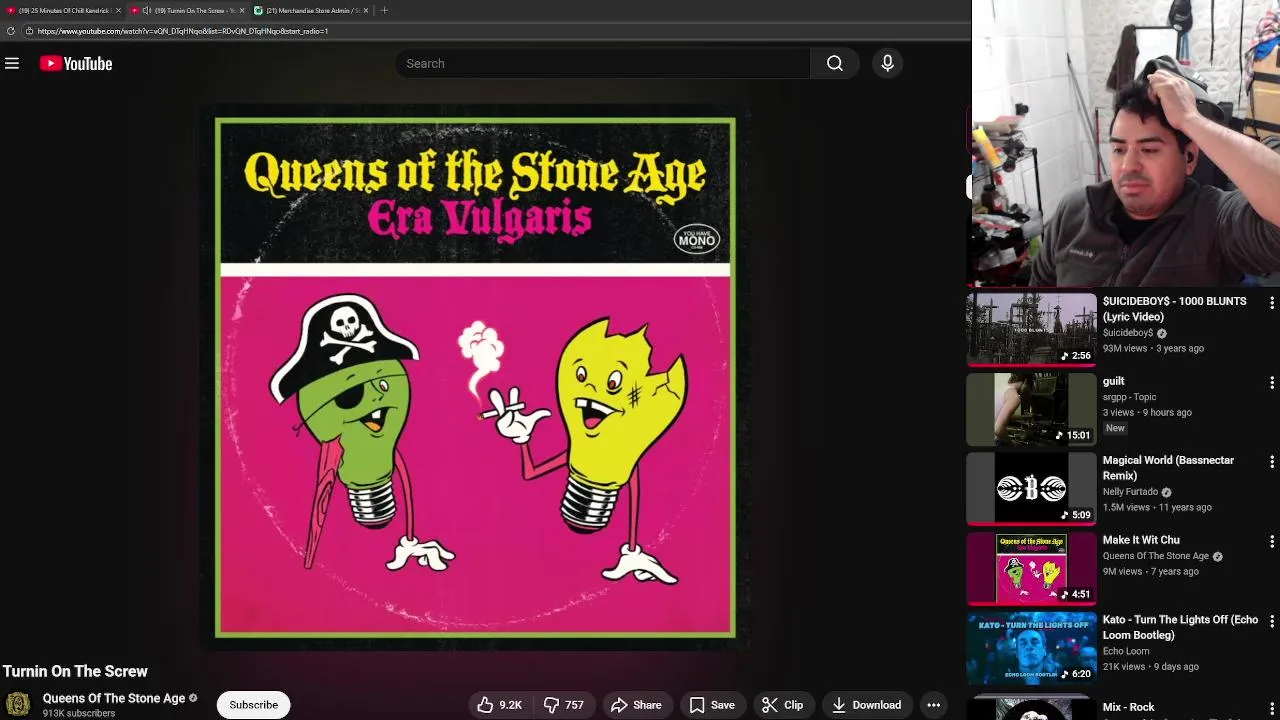Close the Merchandise Store Admin tab
Image resolution: width=1280 pixels, height=720 pixels.
(x=366, y=10)
